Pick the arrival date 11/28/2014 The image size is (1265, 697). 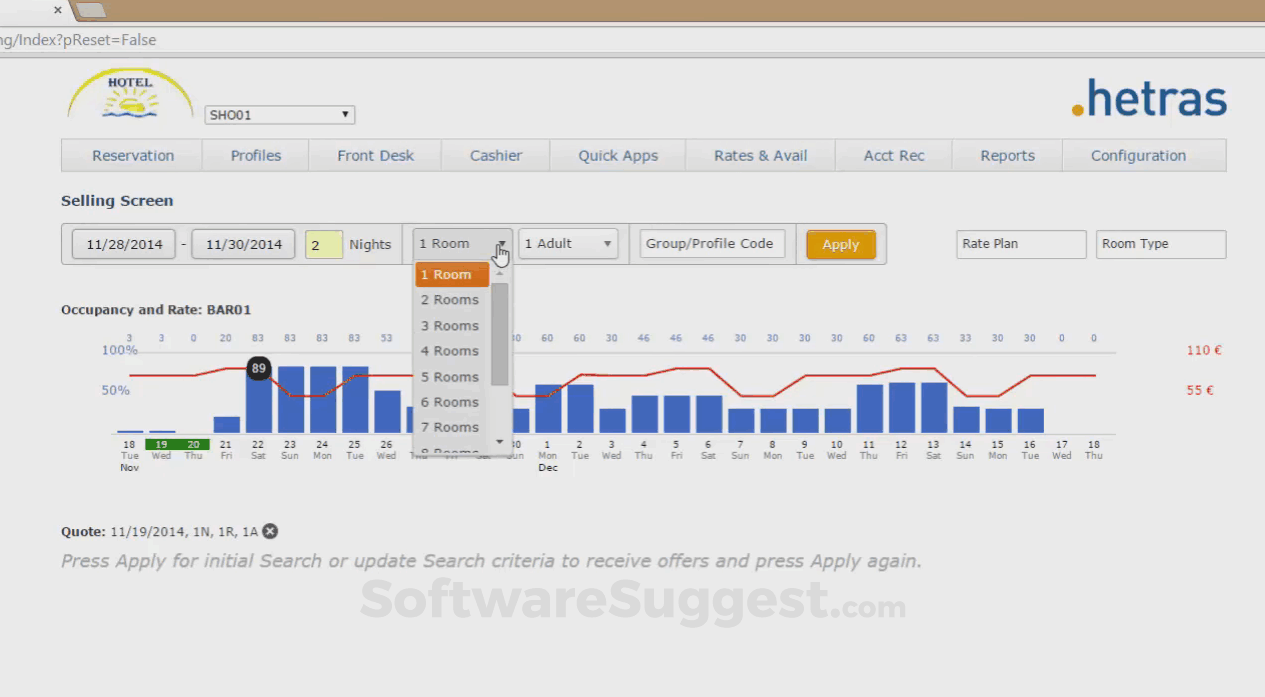pyautogui.click(x=123, y=244)
